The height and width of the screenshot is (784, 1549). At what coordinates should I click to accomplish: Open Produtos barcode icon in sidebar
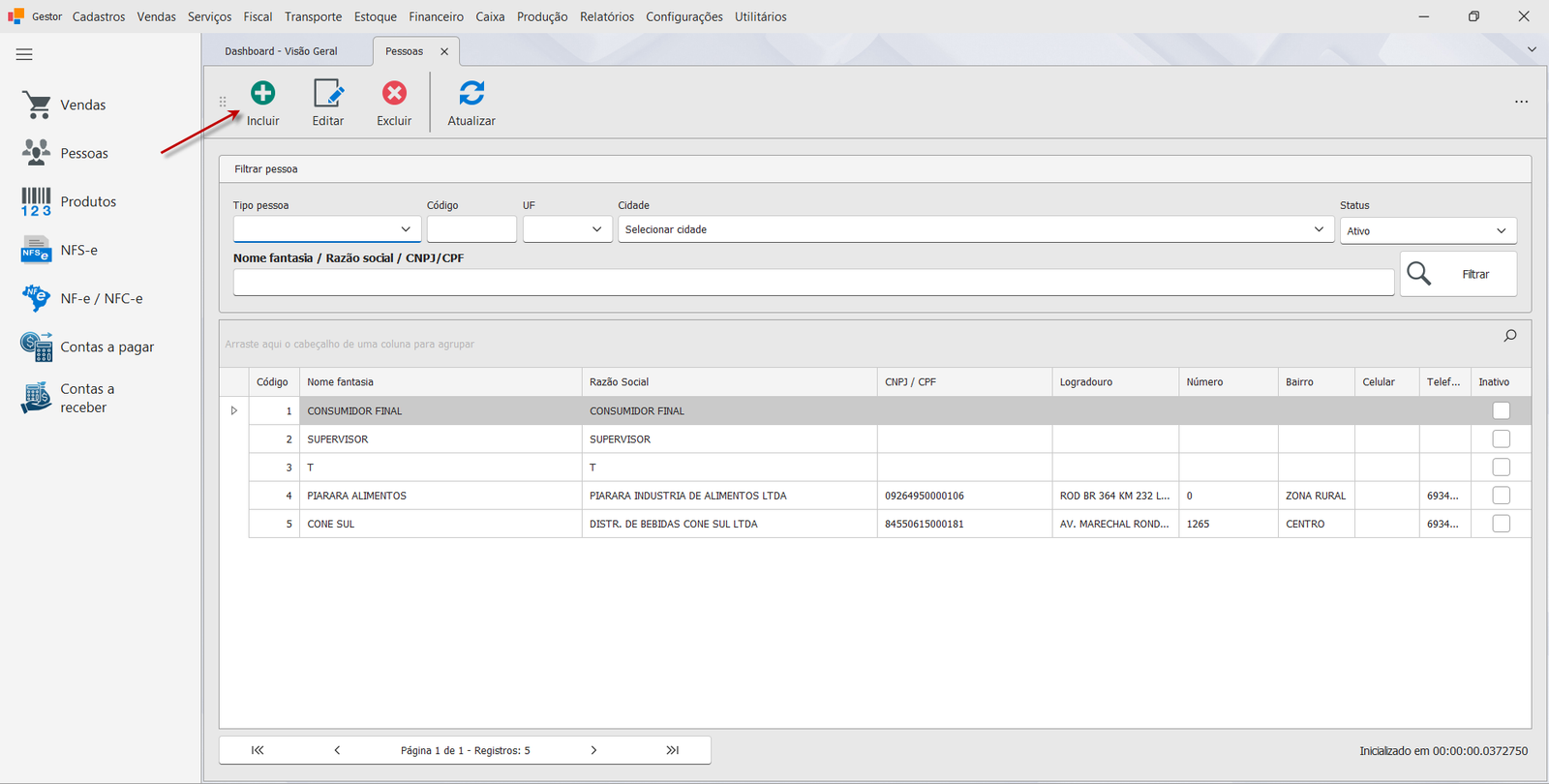[36, 201]
